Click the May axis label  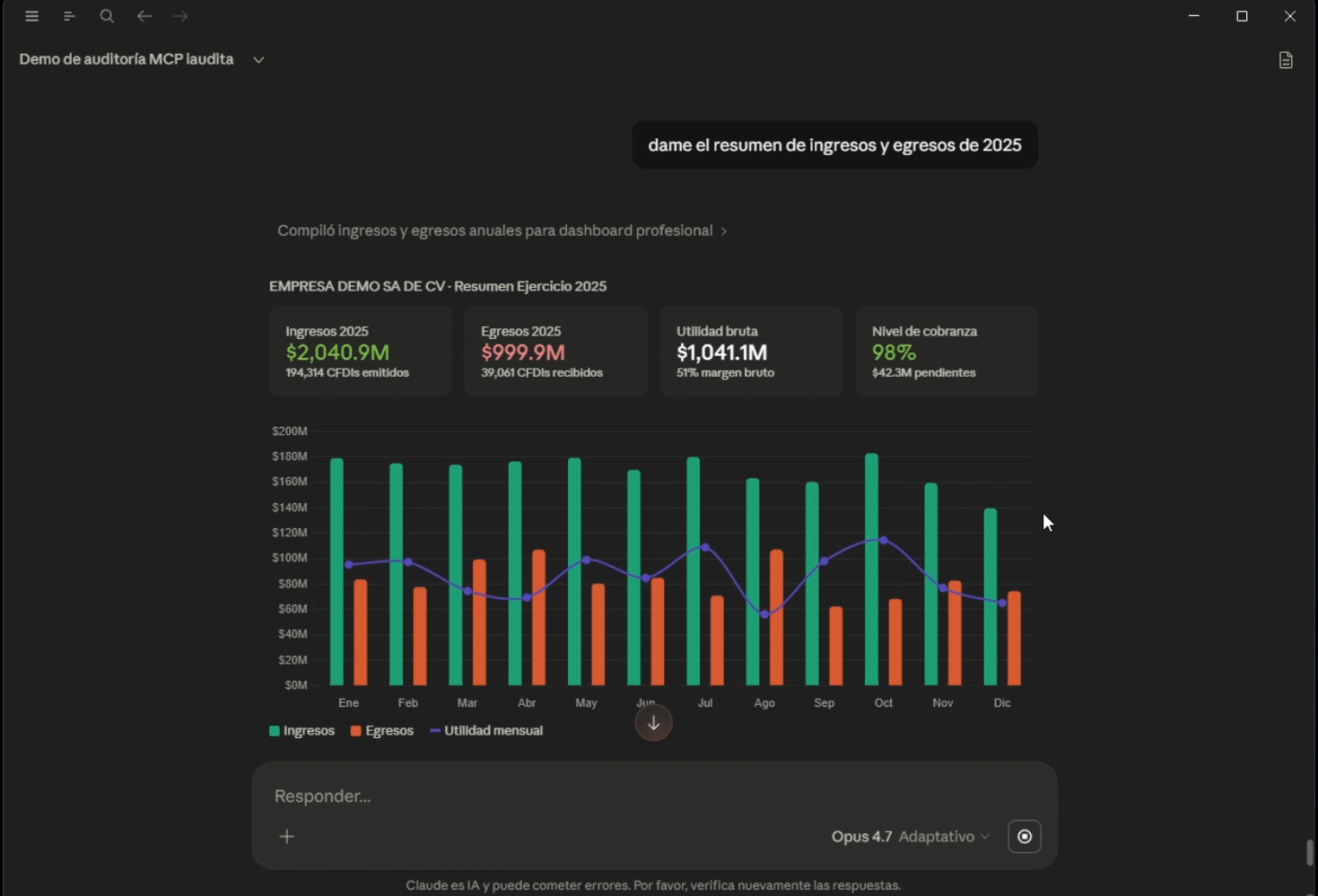[586, 703]
